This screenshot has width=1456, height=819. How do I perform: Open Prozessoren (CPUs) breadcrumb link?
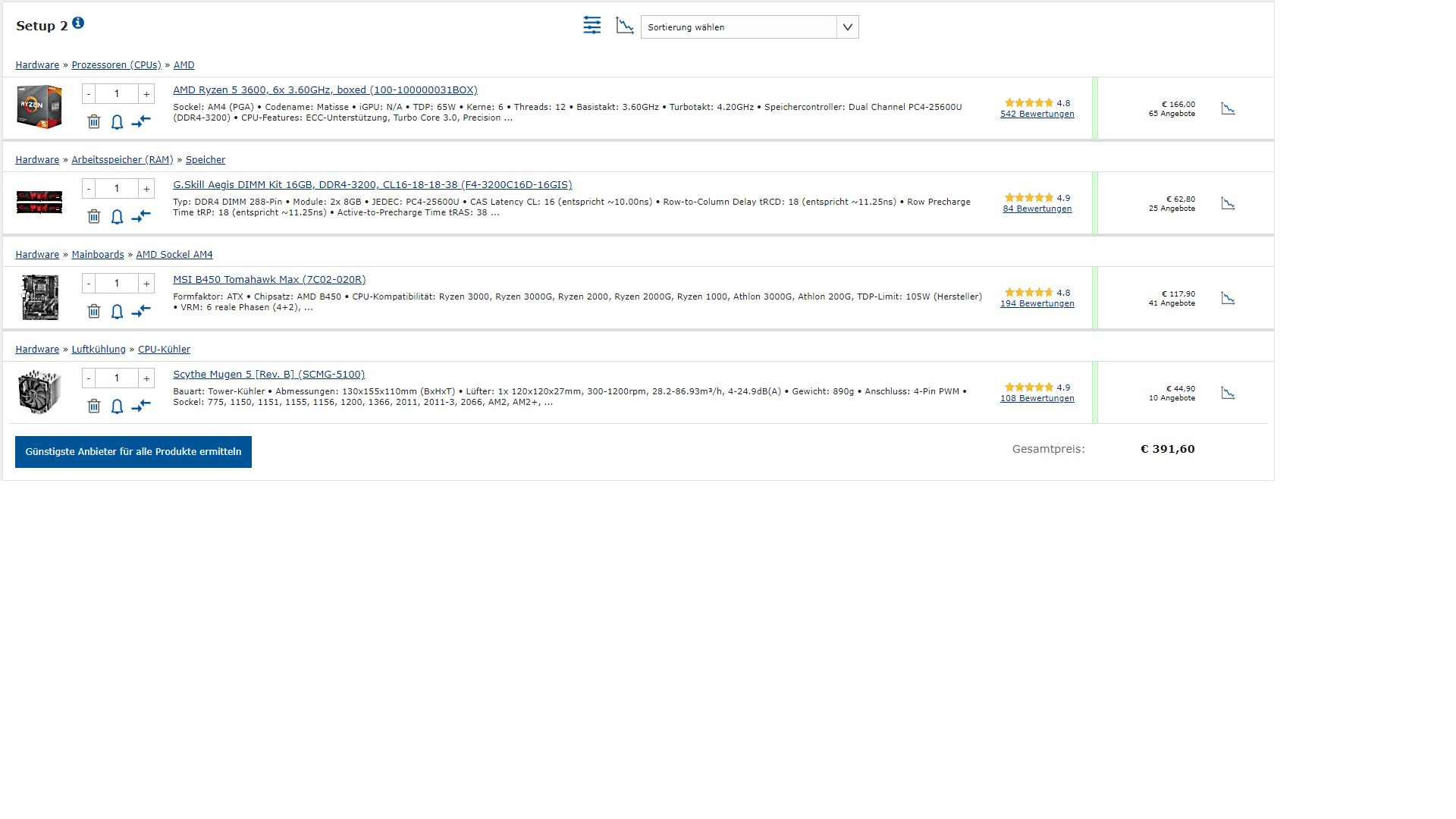coord(116,65)
